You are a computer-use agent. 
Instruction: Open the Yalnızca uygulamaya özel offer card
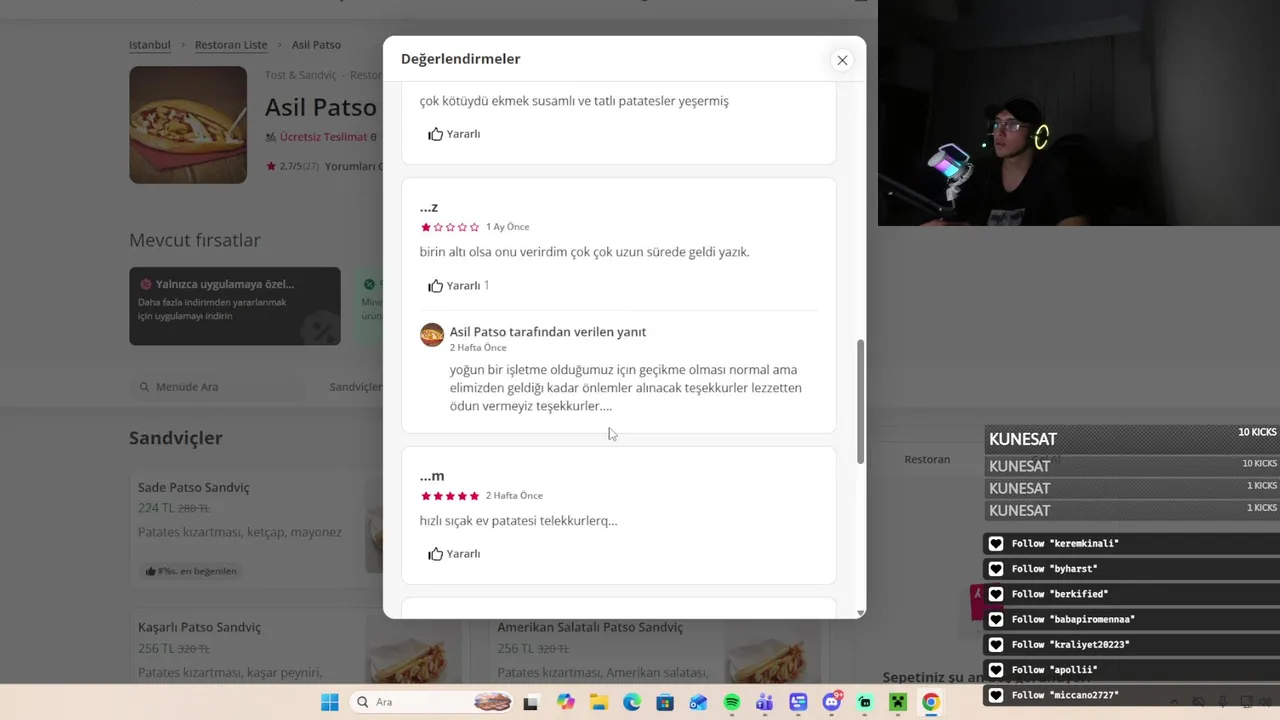click(x=235, y=306)
